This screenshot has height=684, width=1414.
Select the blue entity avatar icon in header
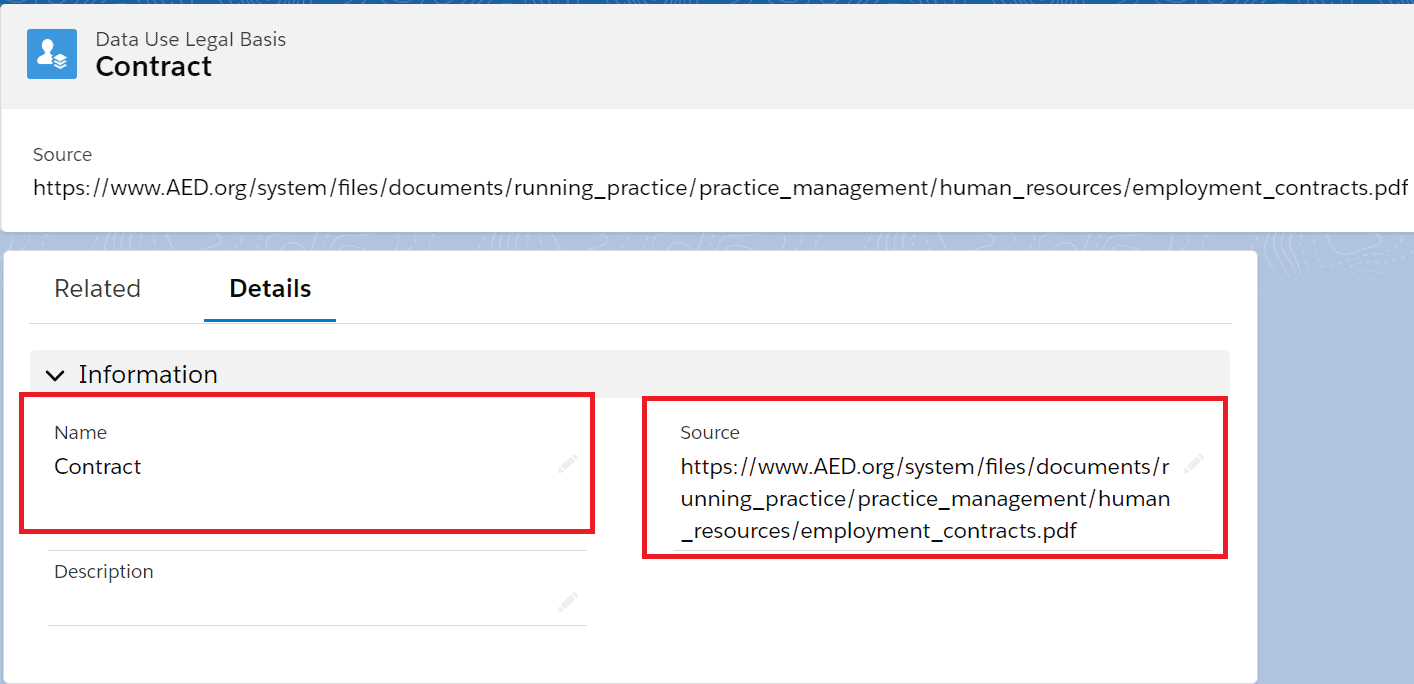point(51,53)
